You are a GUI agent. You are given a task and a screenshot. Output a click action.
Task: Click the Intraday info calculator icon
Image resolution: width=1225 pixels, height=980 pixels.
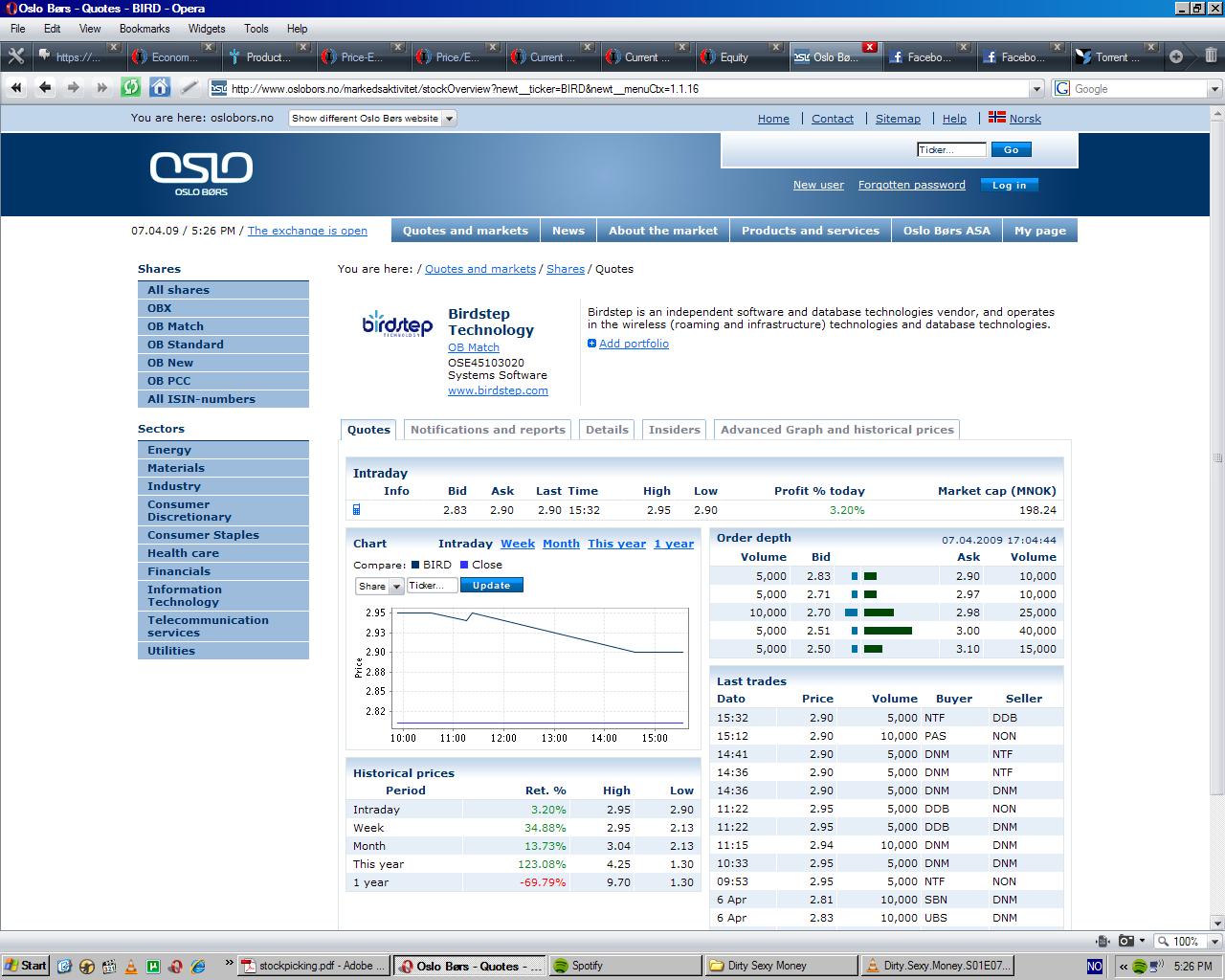357,510
